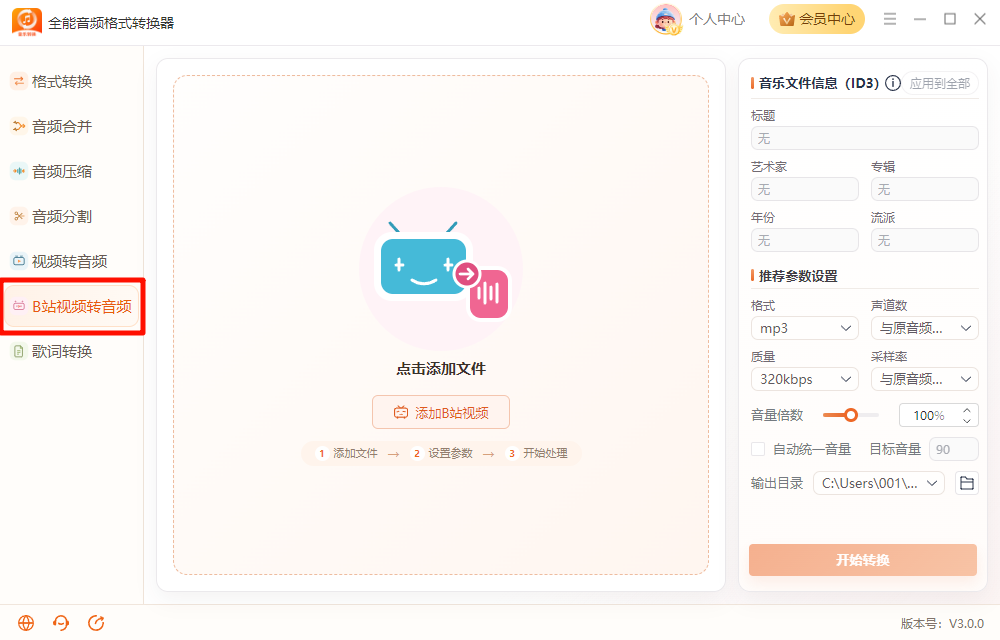The height and width of the screenshot is (640, 1000).
Task: Click the 年份 input field
Action: pyautogui.click(x=805, y=240)
